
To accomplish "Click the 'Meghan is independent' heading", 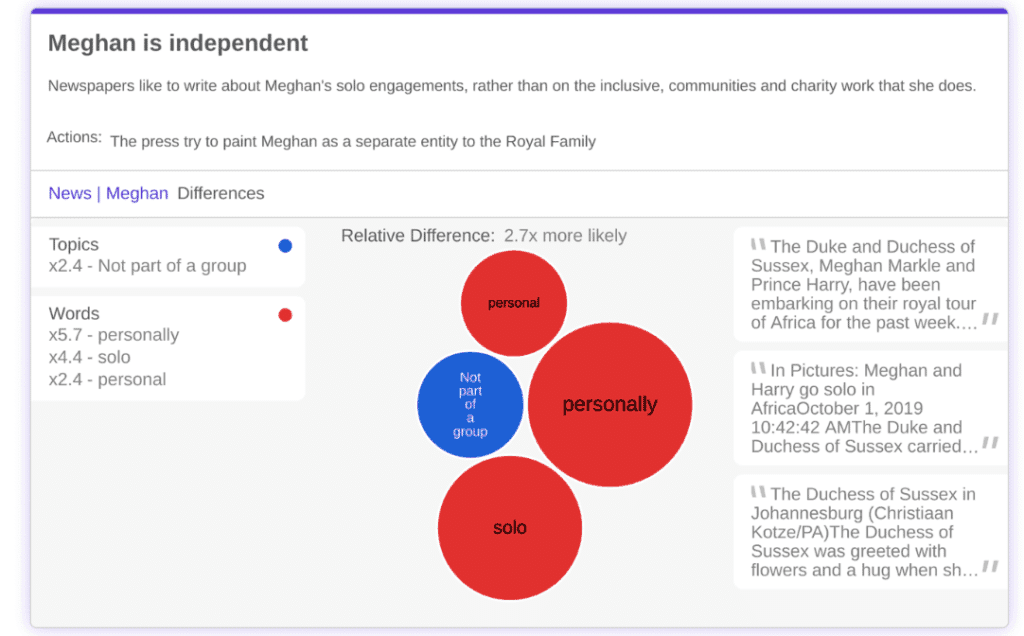I will (x=178, y=44).
